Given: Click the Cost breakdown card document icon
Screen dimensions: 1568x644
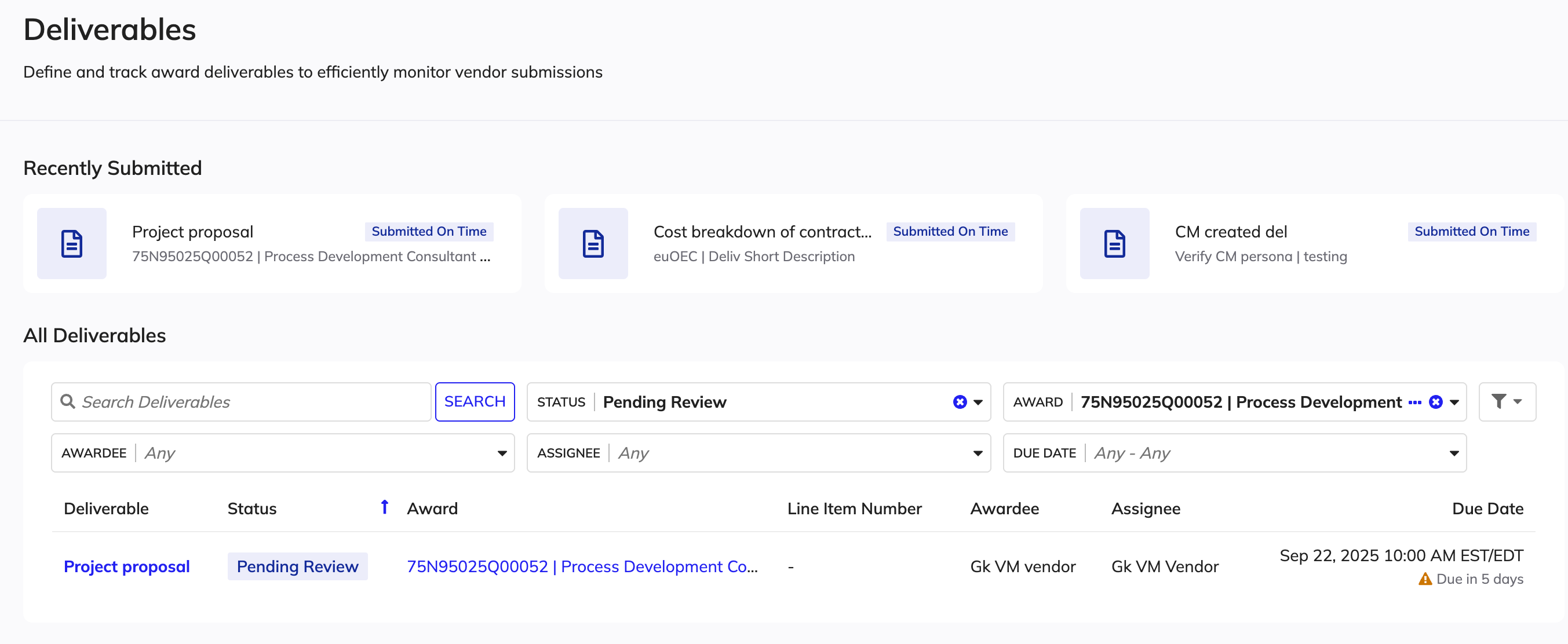Looking at the screenshot, I should click(593, 244).
